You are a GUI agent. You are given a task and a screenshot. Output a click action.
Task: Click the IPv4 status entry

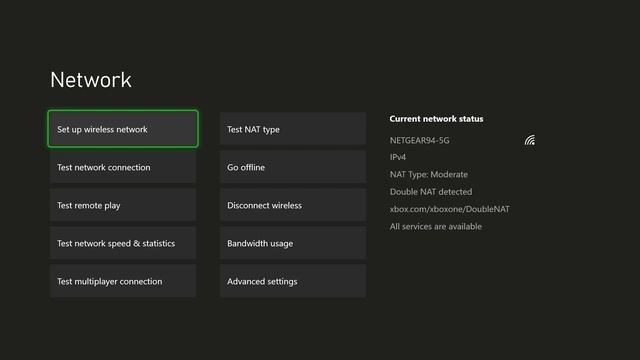(398, 157)
